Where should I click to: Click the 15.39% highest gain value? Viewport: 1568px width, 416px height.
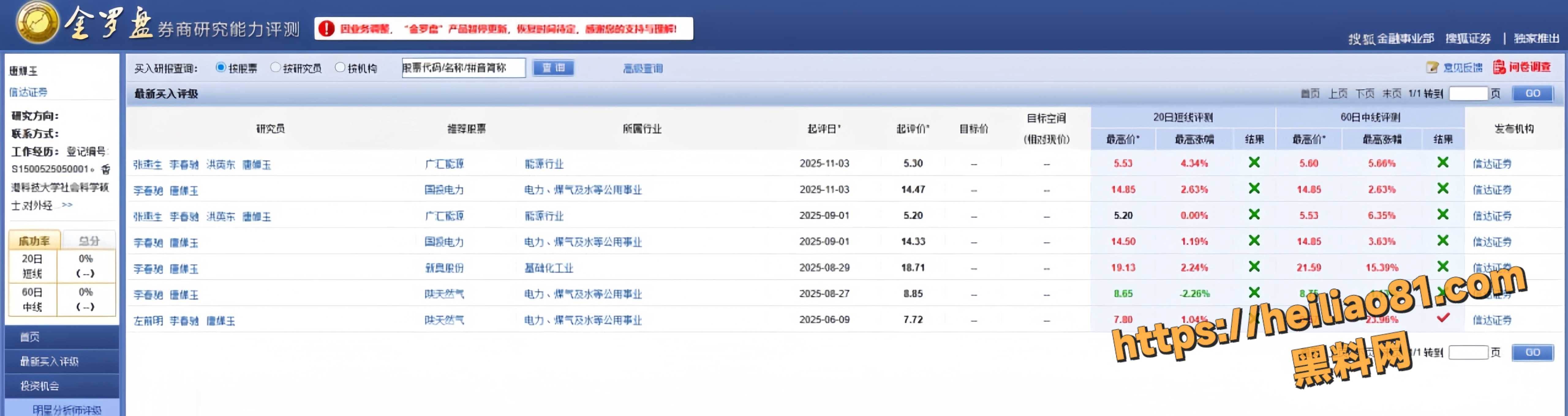tap(1382, 268)
